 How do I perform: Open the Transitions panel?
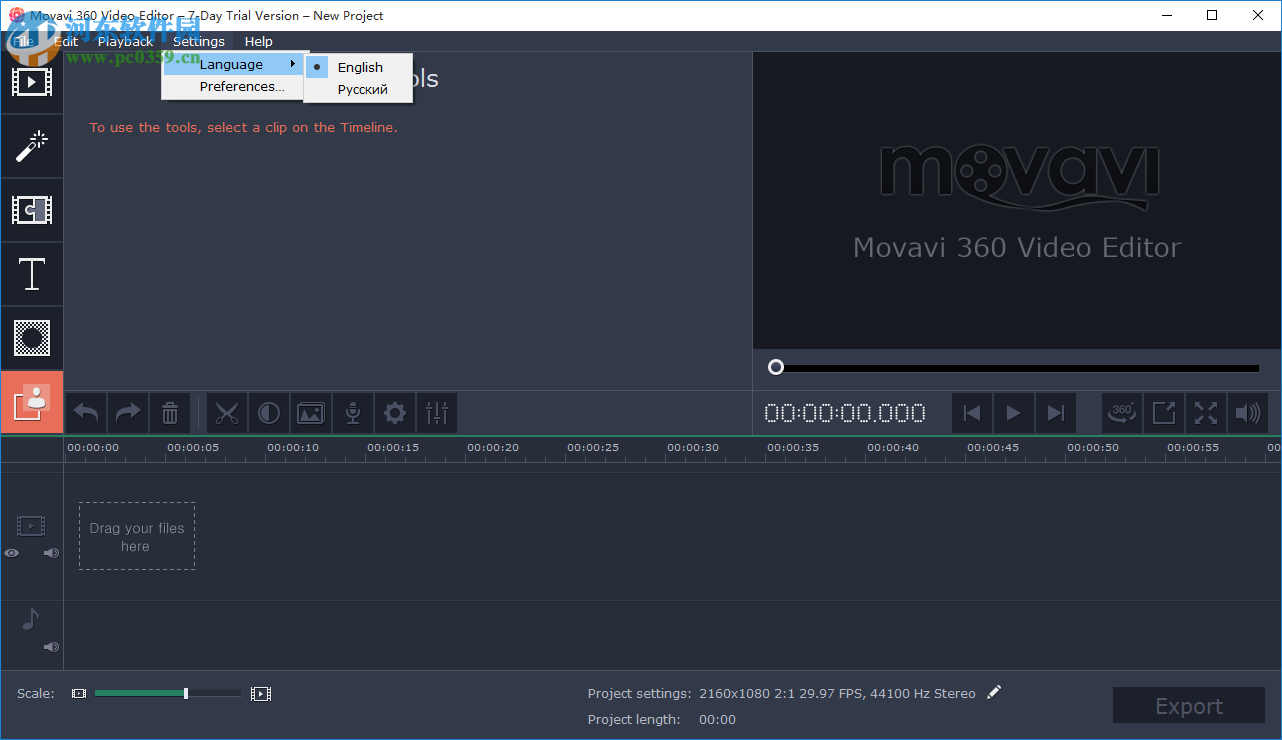[32, 210]
